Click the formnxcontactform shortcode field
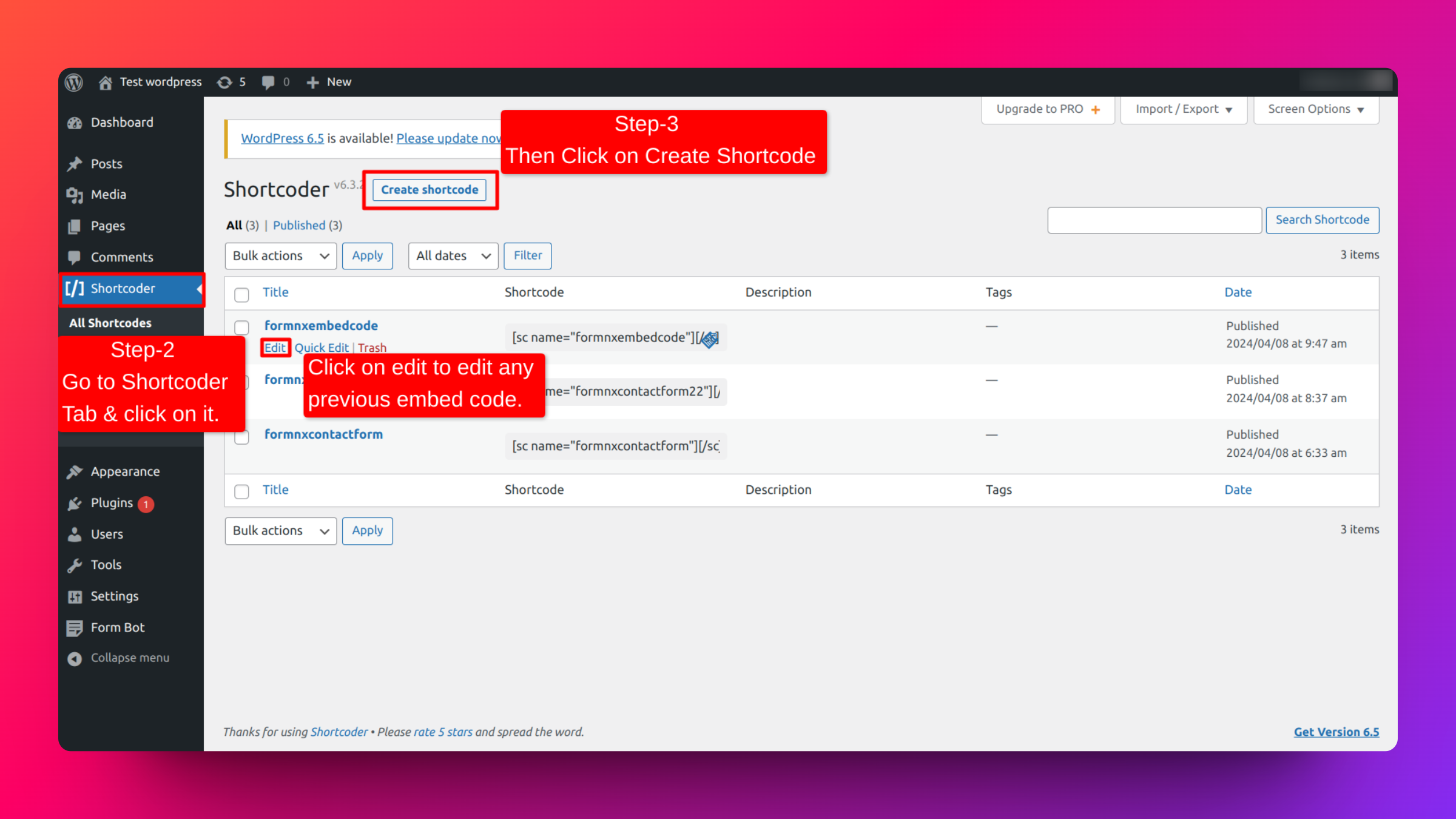 (616, 447)
